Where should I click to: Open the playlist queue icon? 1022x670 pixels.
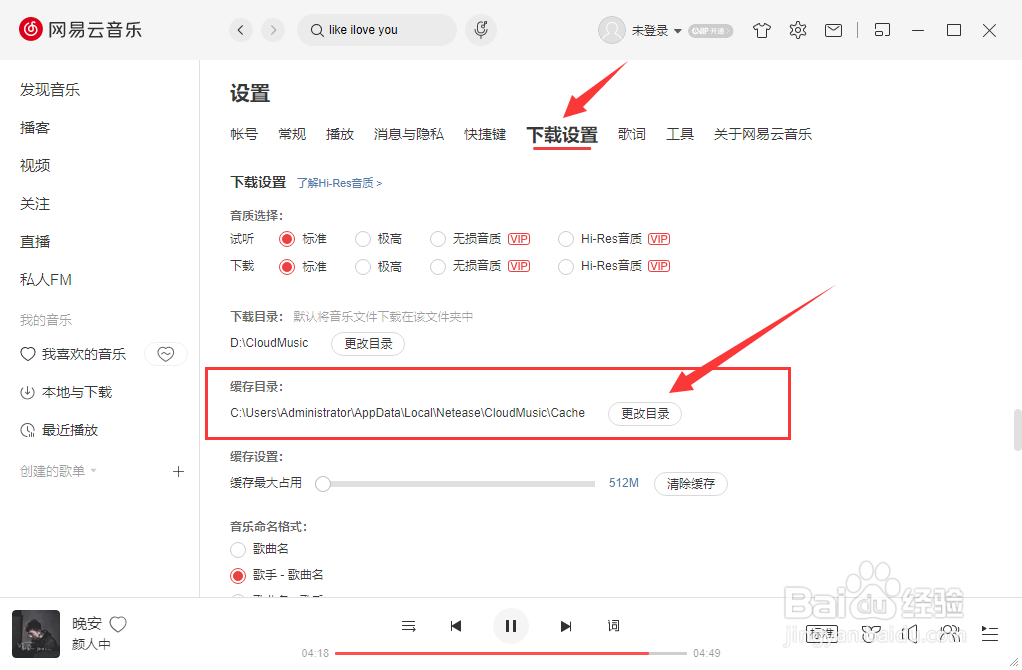point(989,634)
